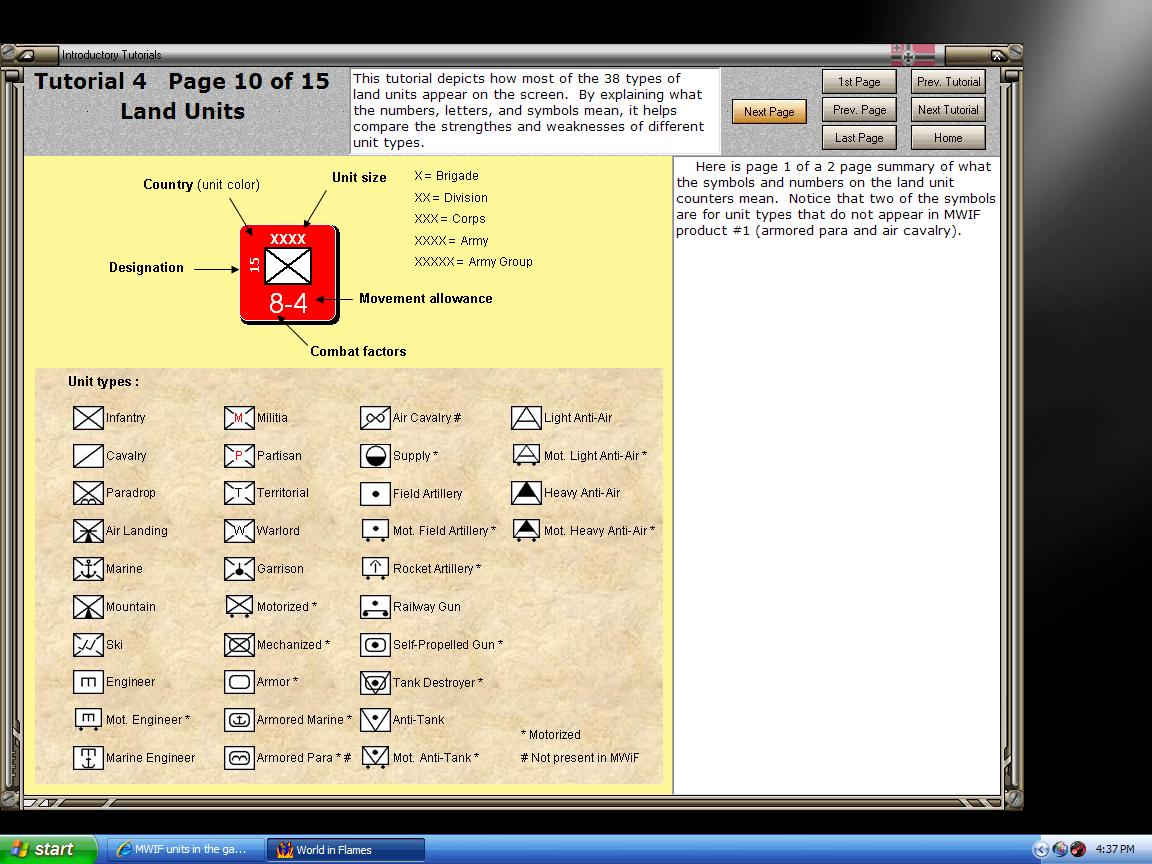1152x864 pixels.
Task: Open the Last Page of tutorial
Action: click(x=859, y=137)
